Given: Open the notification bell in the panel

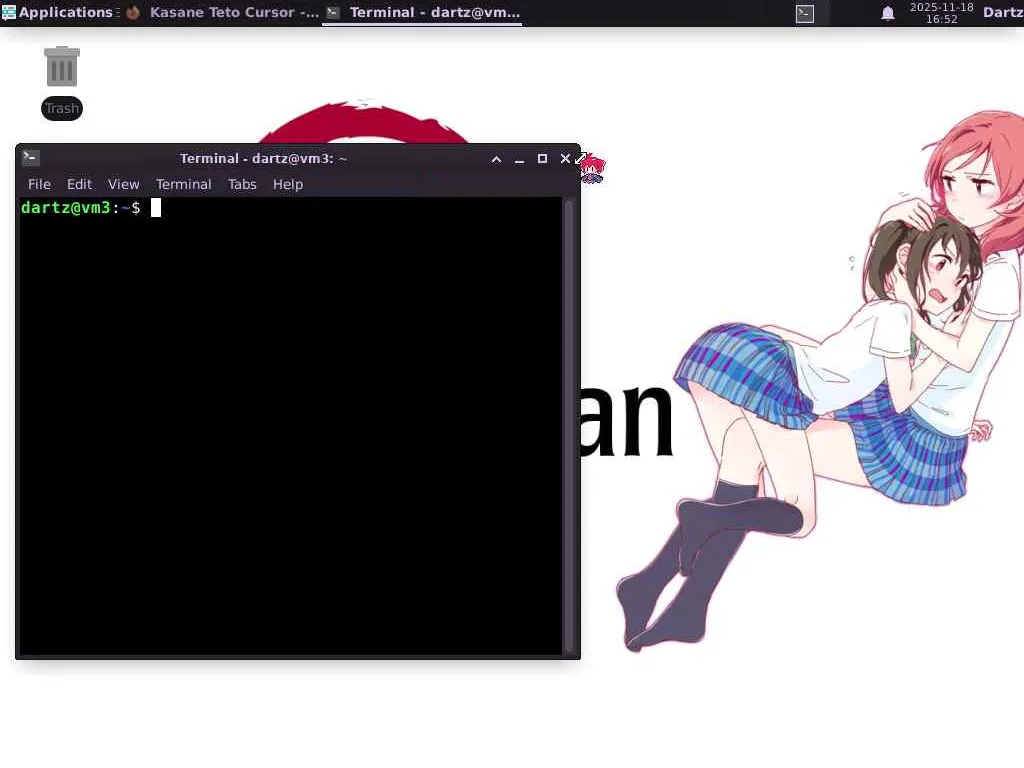Looking at the screenshot, I should coord(888,13).
